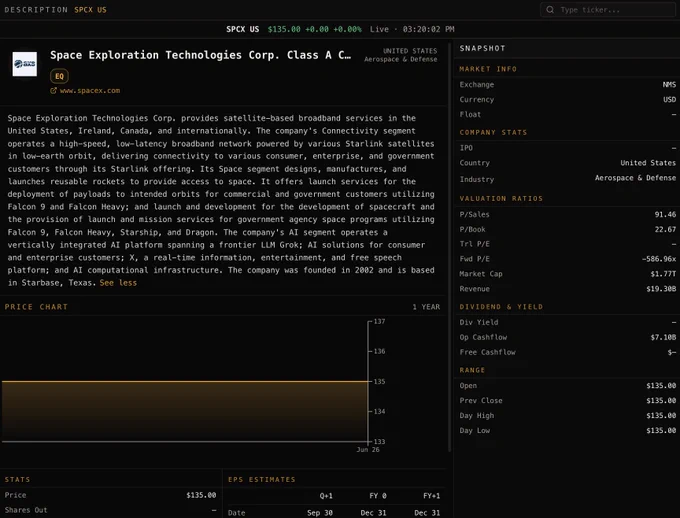
Task: Select the 1 YEAR chart range label
Action: pos(426,307)
